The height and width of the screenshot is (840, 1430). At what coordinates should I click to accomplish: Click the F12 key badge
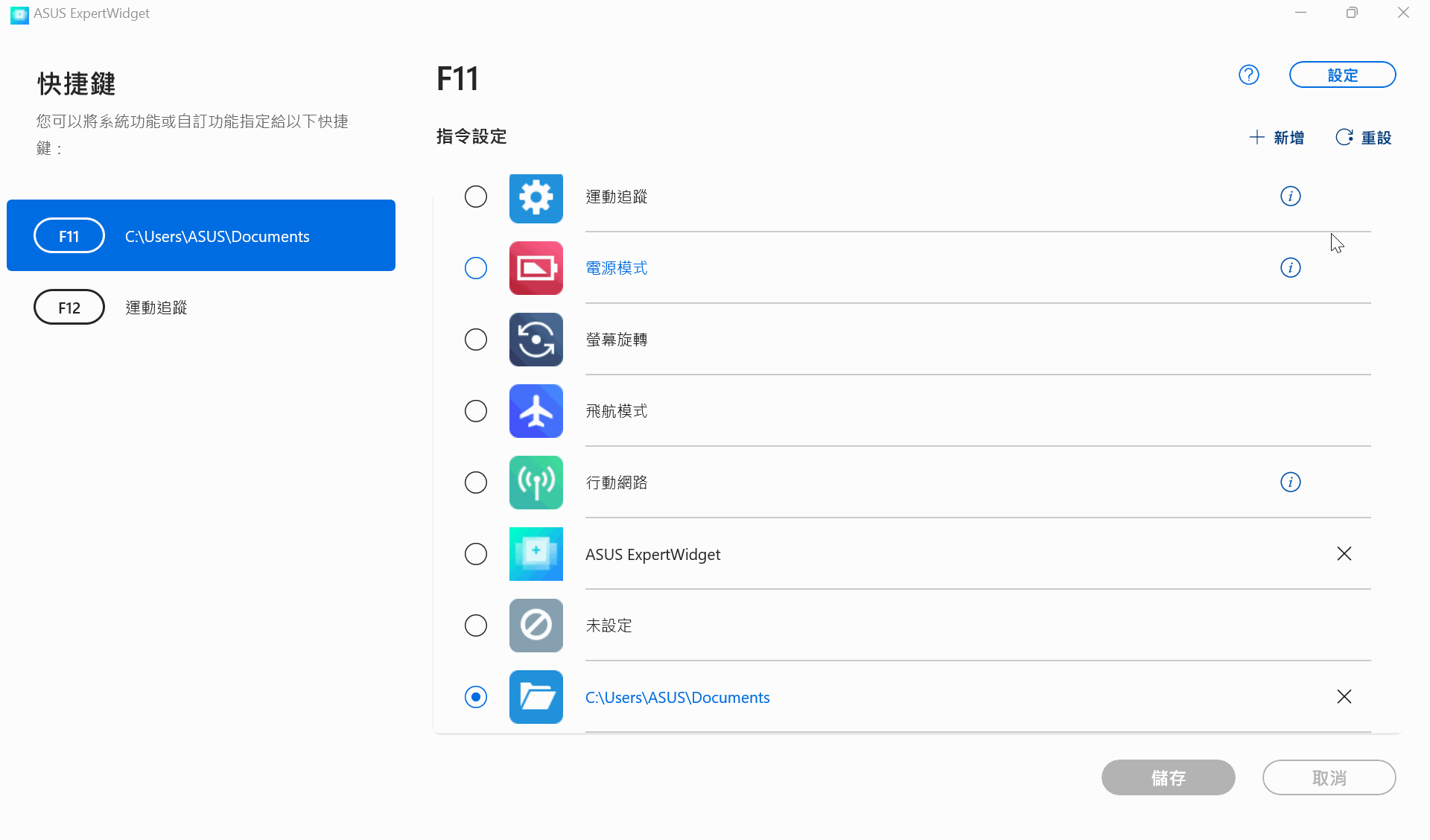click(x=69, y=307)
